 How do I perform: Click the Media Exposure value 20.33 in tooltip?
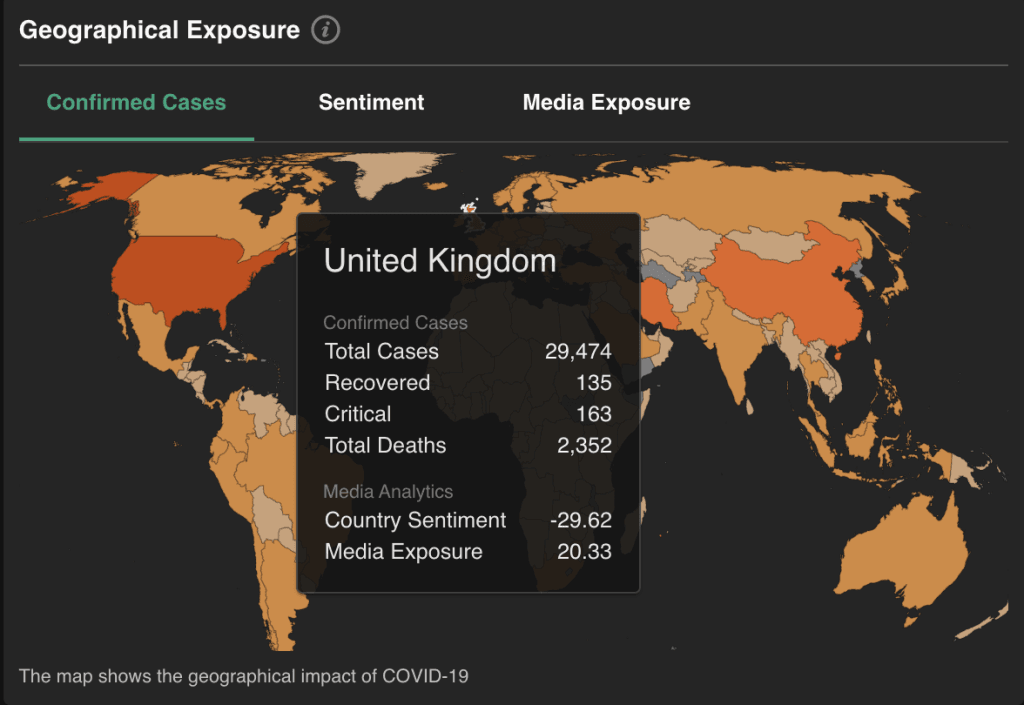(x=584, y=552)
